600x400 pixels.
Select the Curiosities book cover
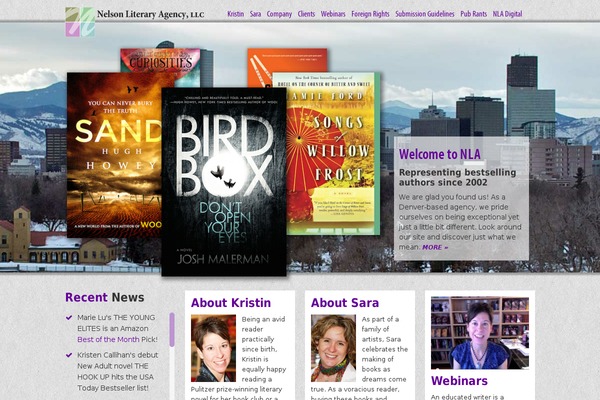pos(160,60)
